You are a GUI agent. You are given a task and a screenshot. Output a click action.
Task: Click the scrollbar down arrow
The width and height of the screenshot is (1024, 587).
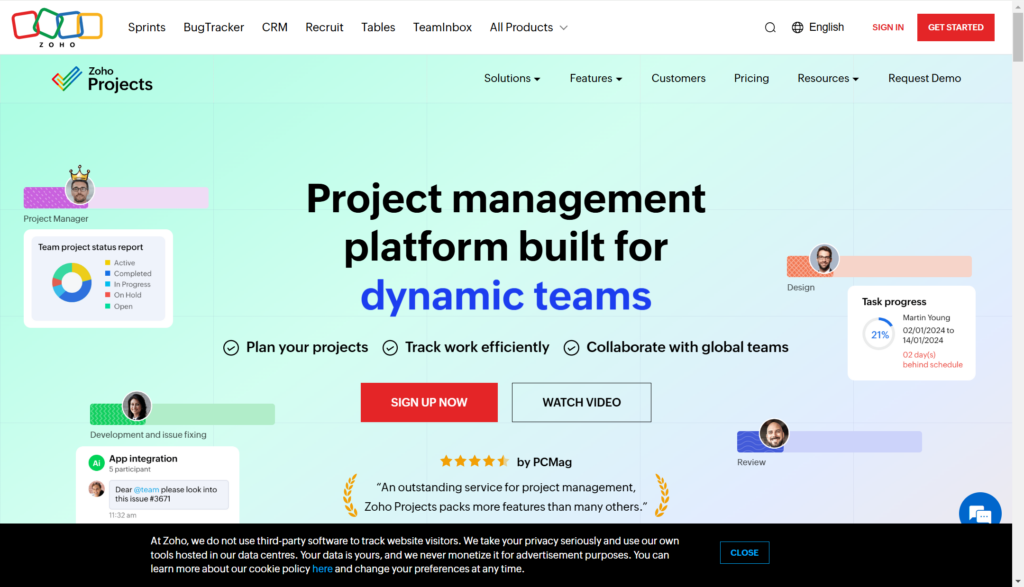(x=1018, y=581)
